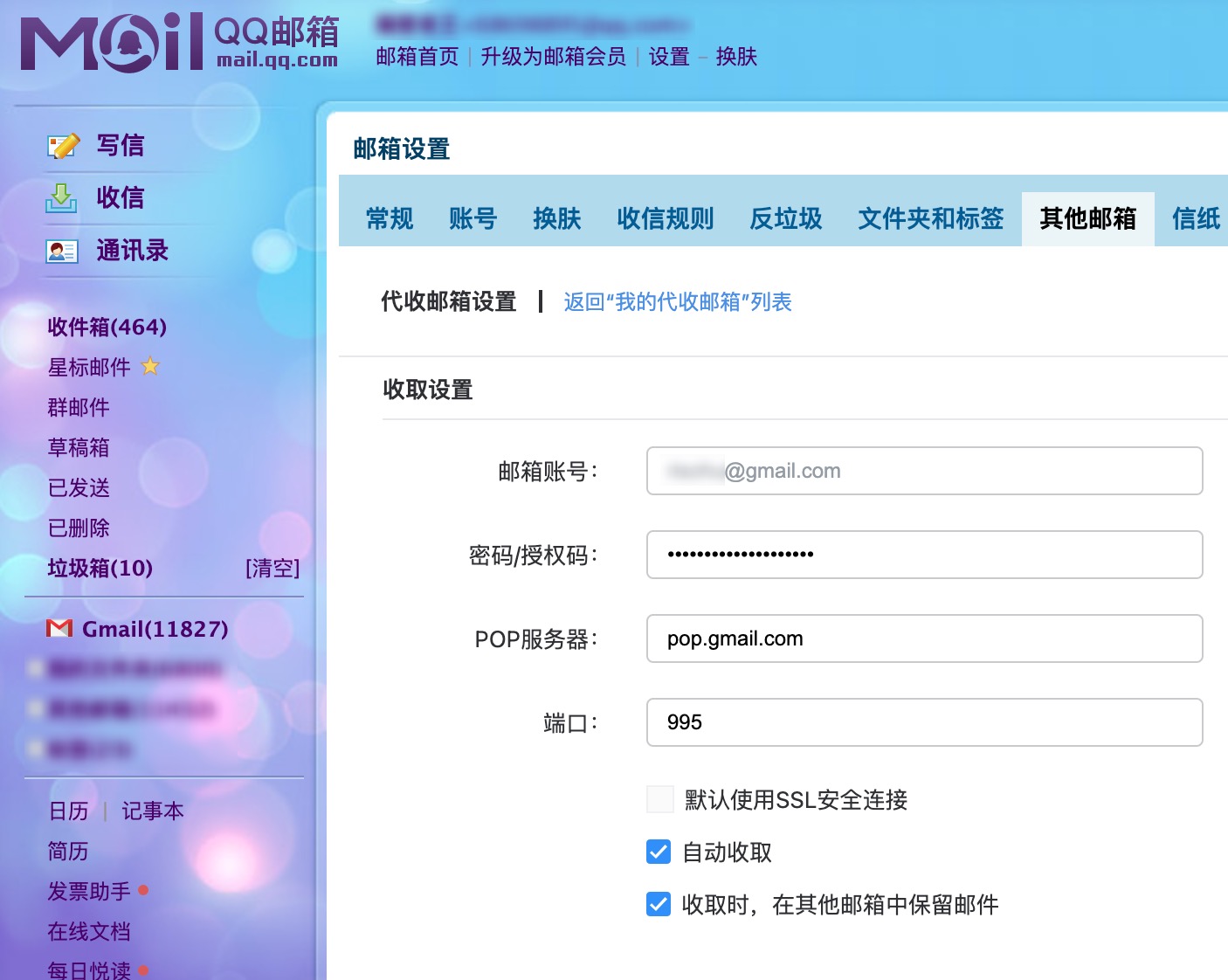Click the 邮箱账号 gmail address field
The height and width of the screenshot is (980, 1228).
click(925, 471)
